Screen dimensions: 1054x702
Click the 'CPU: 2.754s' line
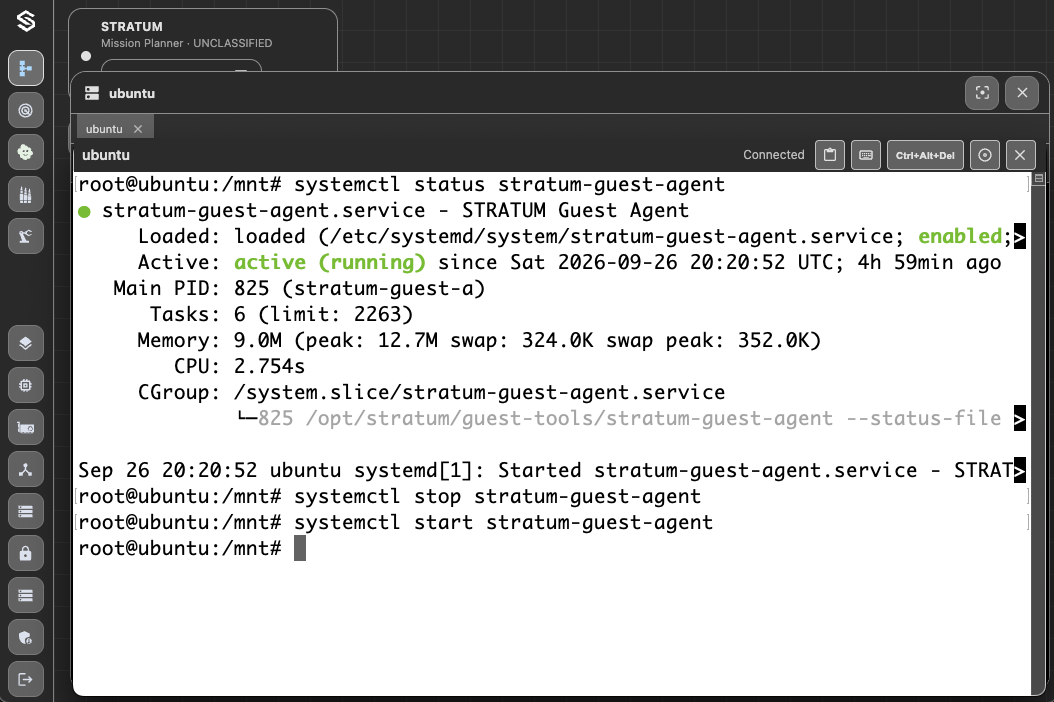(239, 366)
